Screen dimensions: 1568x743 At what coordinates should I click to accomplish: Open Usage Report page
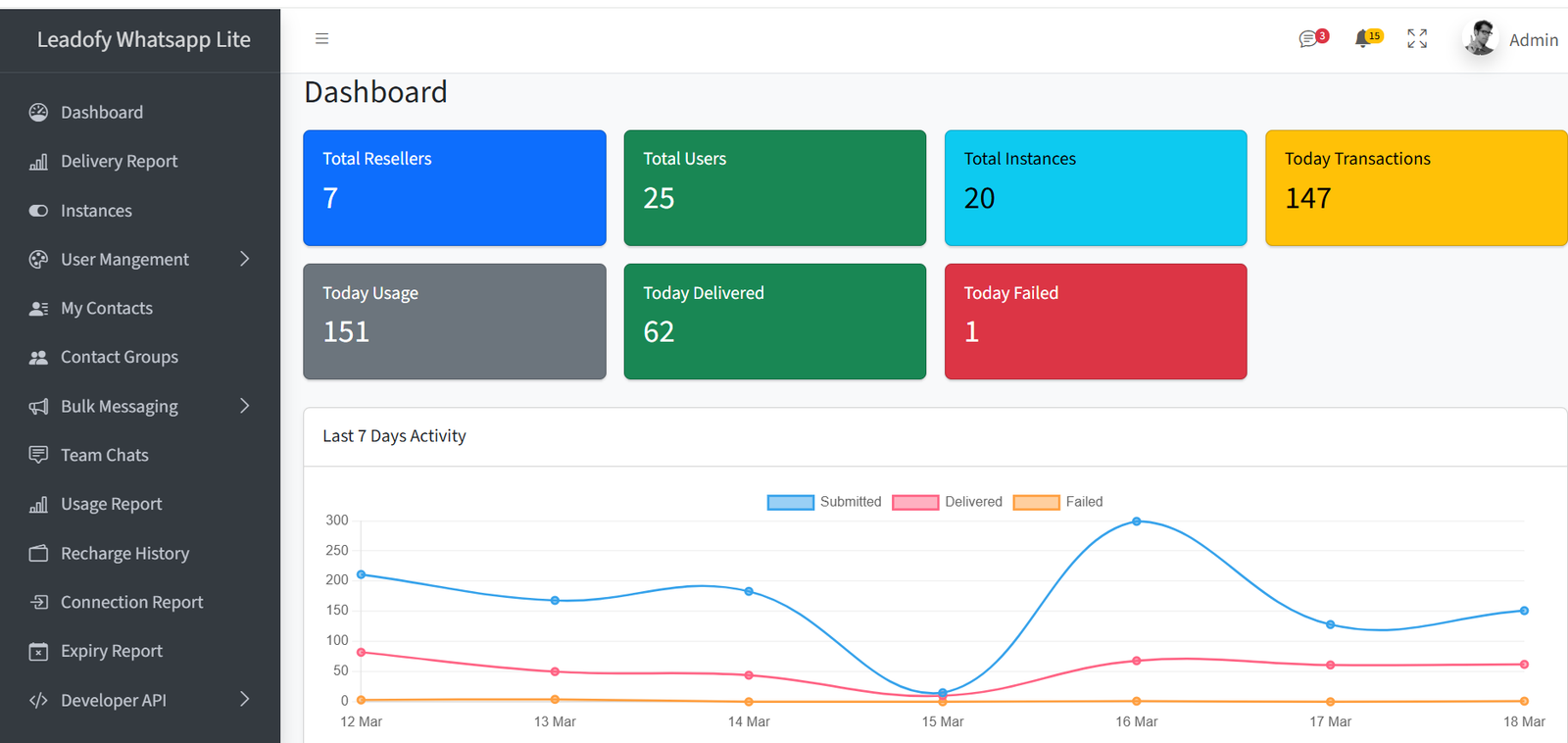tap(140, 505)
